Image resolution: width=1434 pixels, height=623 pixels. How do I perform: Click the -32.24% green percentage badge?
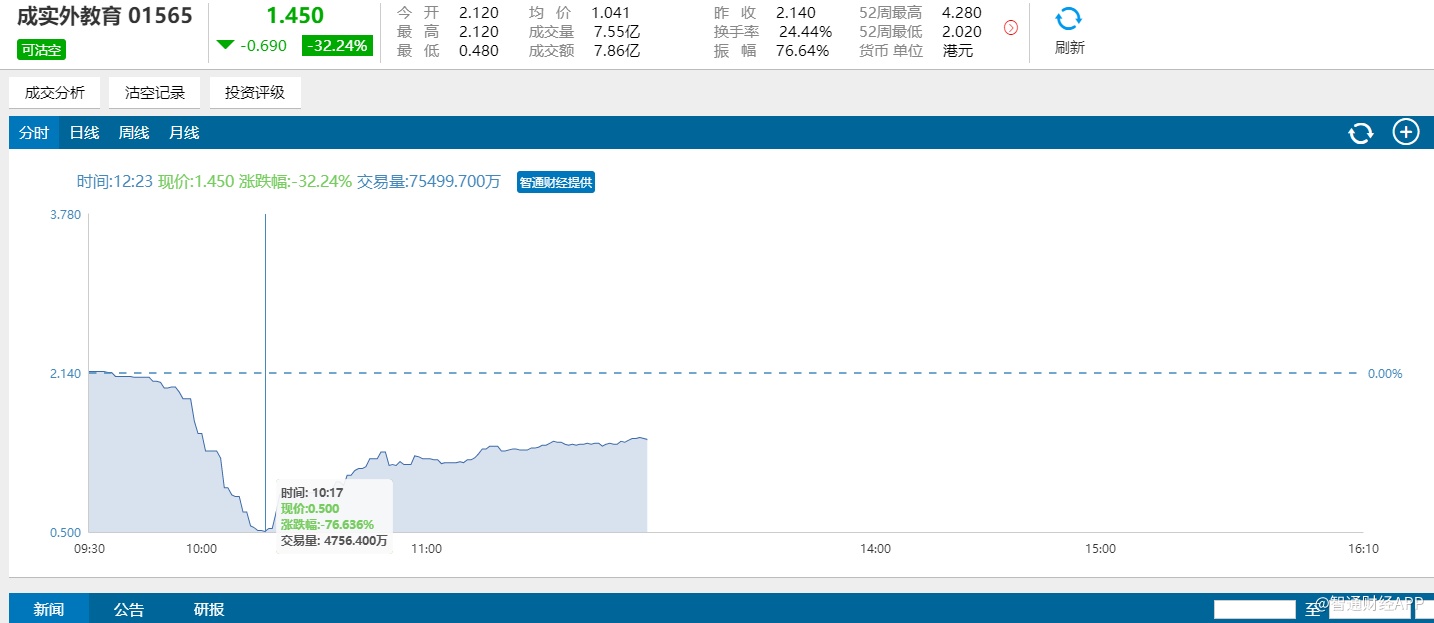337,45
